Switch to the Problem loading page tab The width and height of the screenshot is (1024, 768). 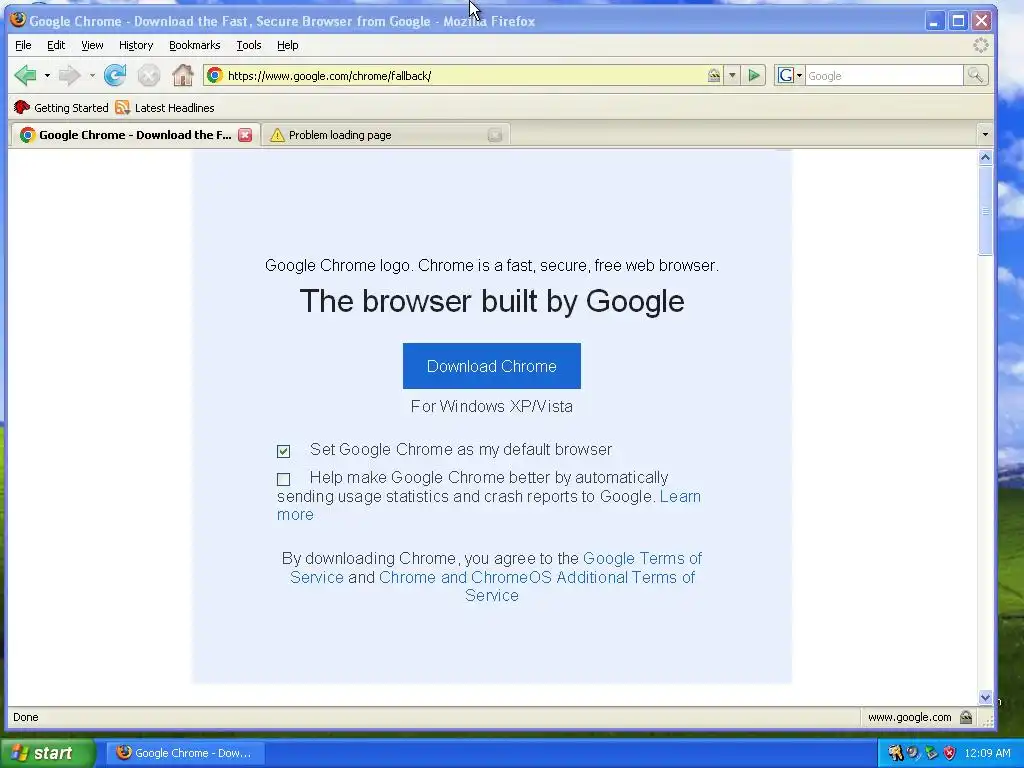tap(385, 135)
